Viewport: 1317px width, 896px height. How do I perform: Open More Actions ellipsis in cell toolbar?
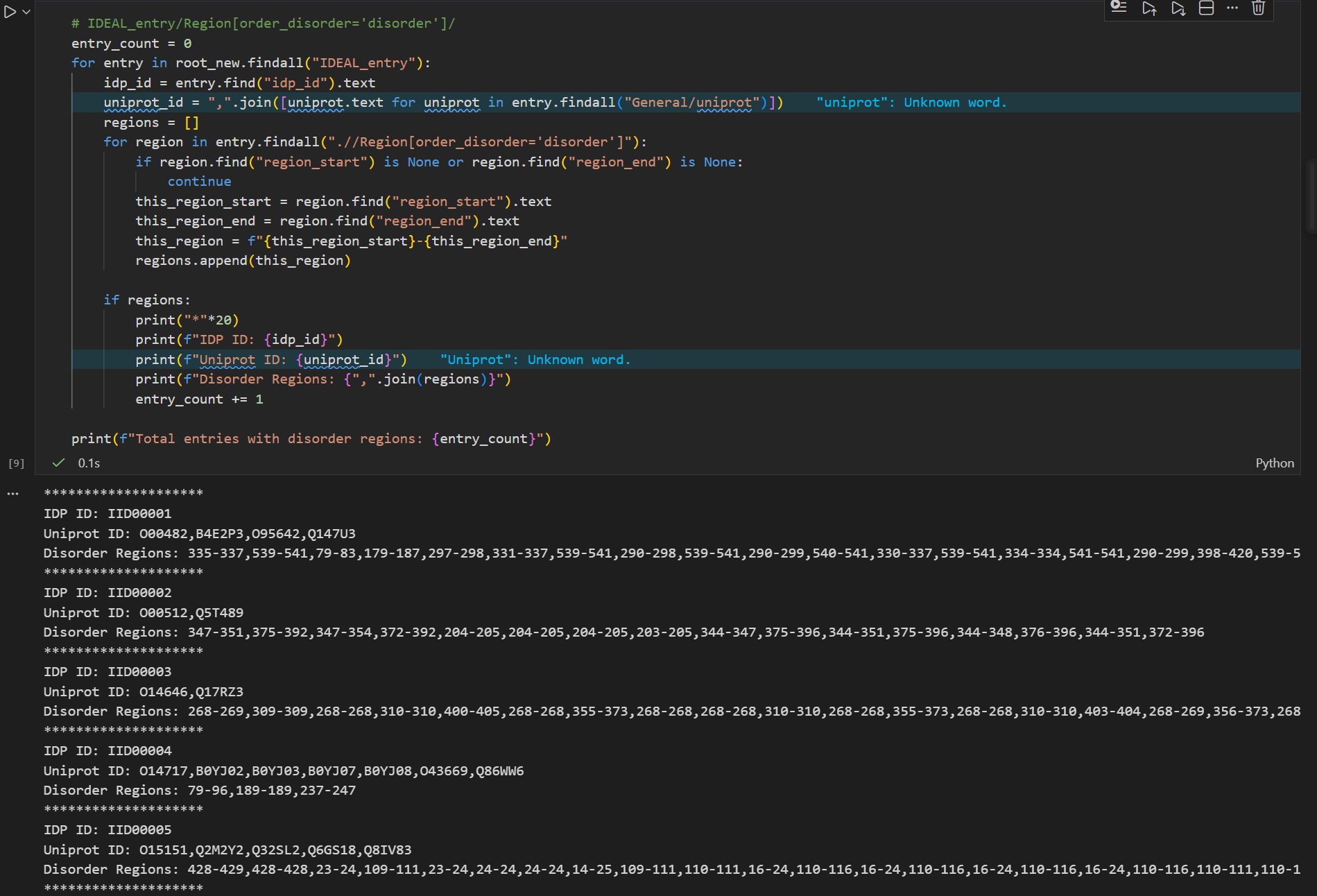(1232, 8)
